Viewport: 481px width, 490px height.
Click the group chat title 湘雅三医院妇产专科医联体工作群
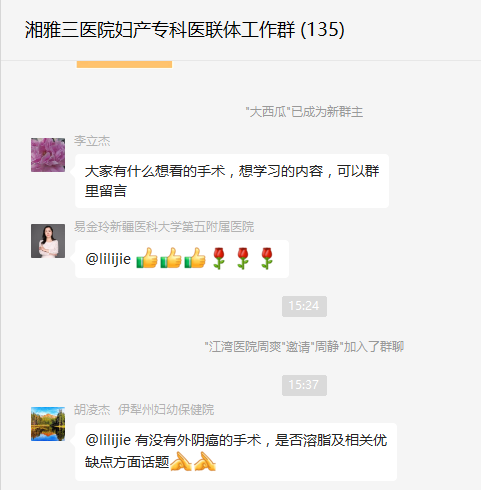click(160, 30)
